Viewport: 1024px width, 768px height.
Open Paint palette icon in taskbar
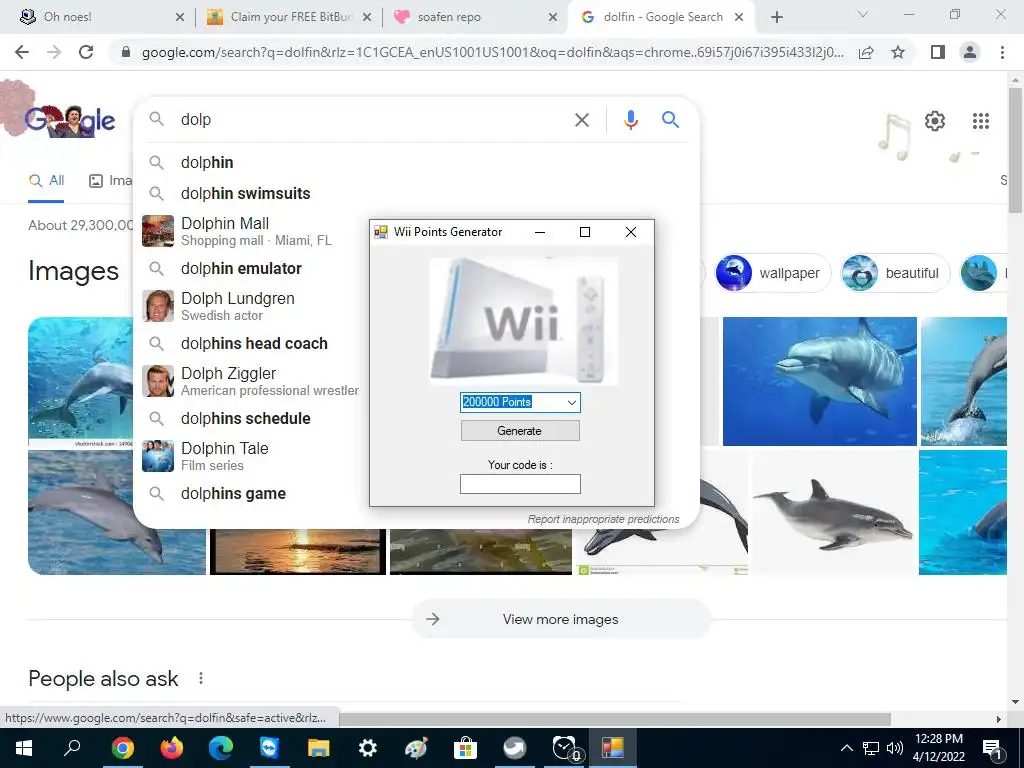click(417, 748)
